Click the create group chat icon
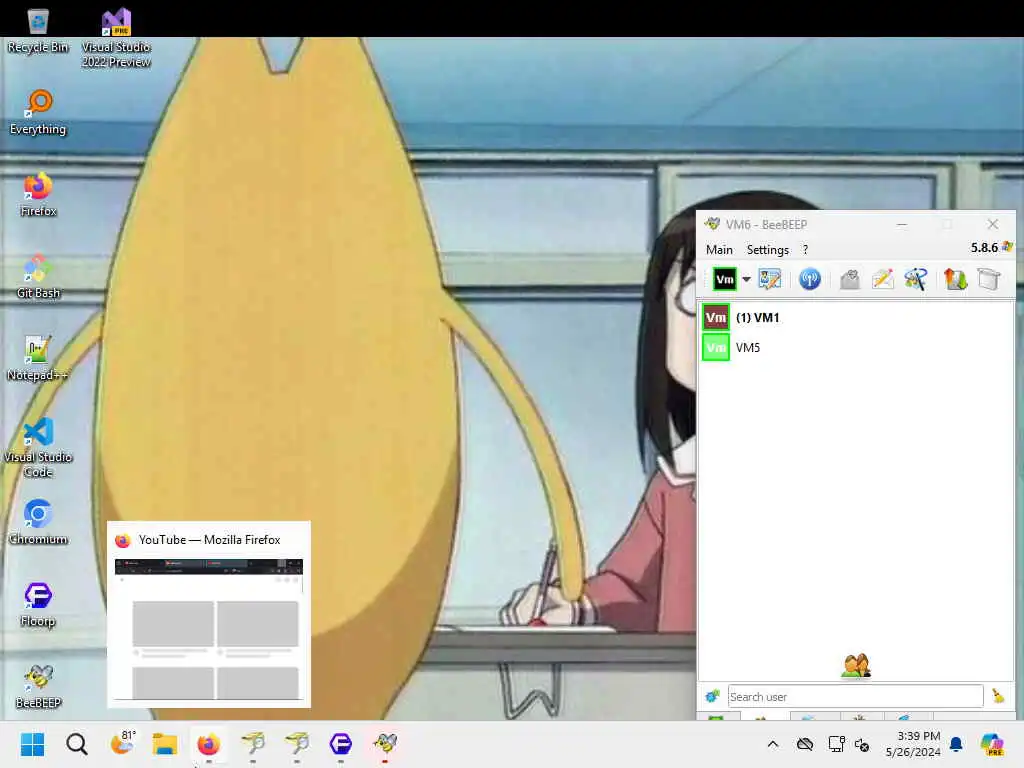Image resolution: width=1024 pixels, height=768 pixels. [x=916, y=280]
